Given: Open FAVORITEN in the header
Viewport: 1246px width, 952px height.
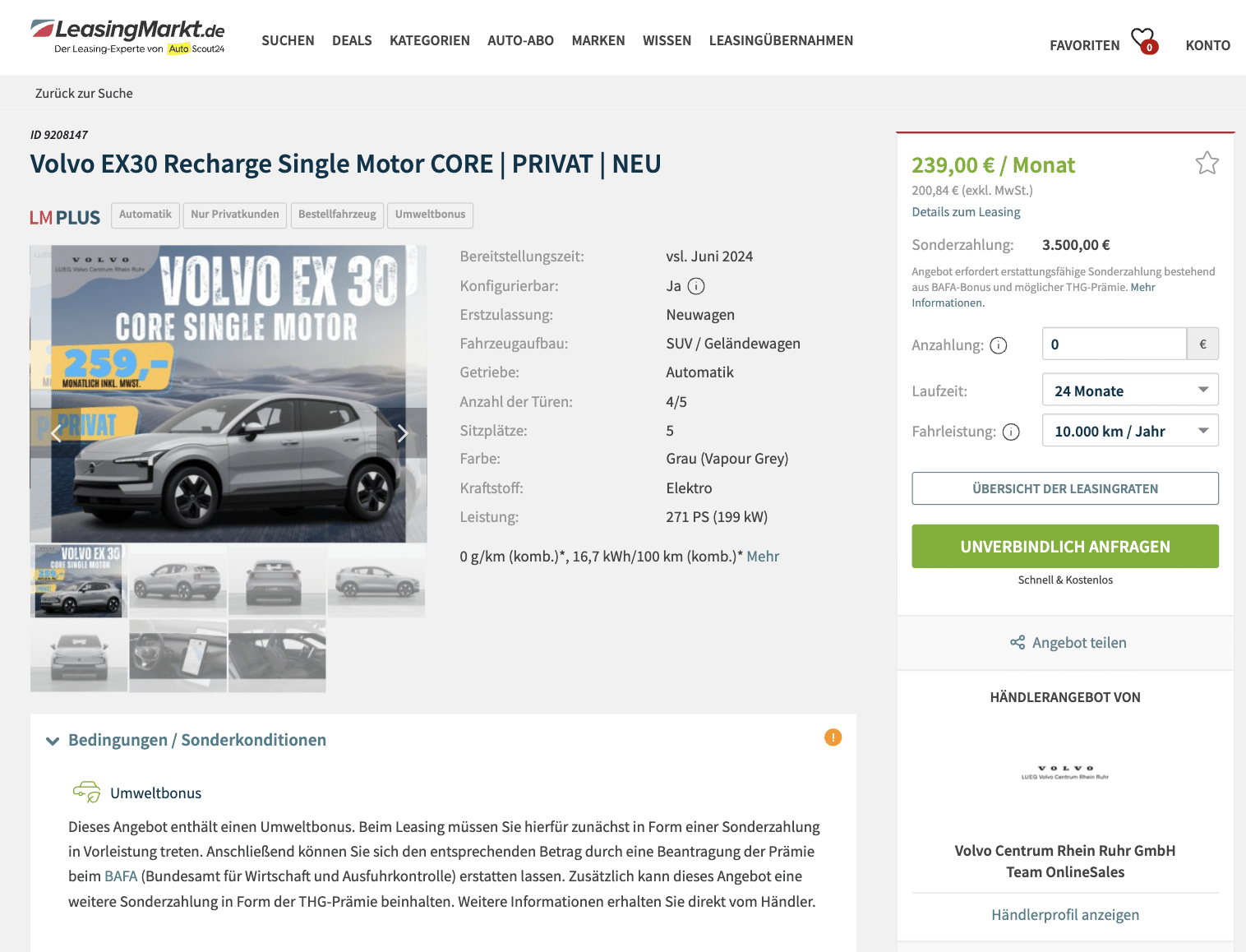Looking at the screenshot, I should coord(1084,45).
